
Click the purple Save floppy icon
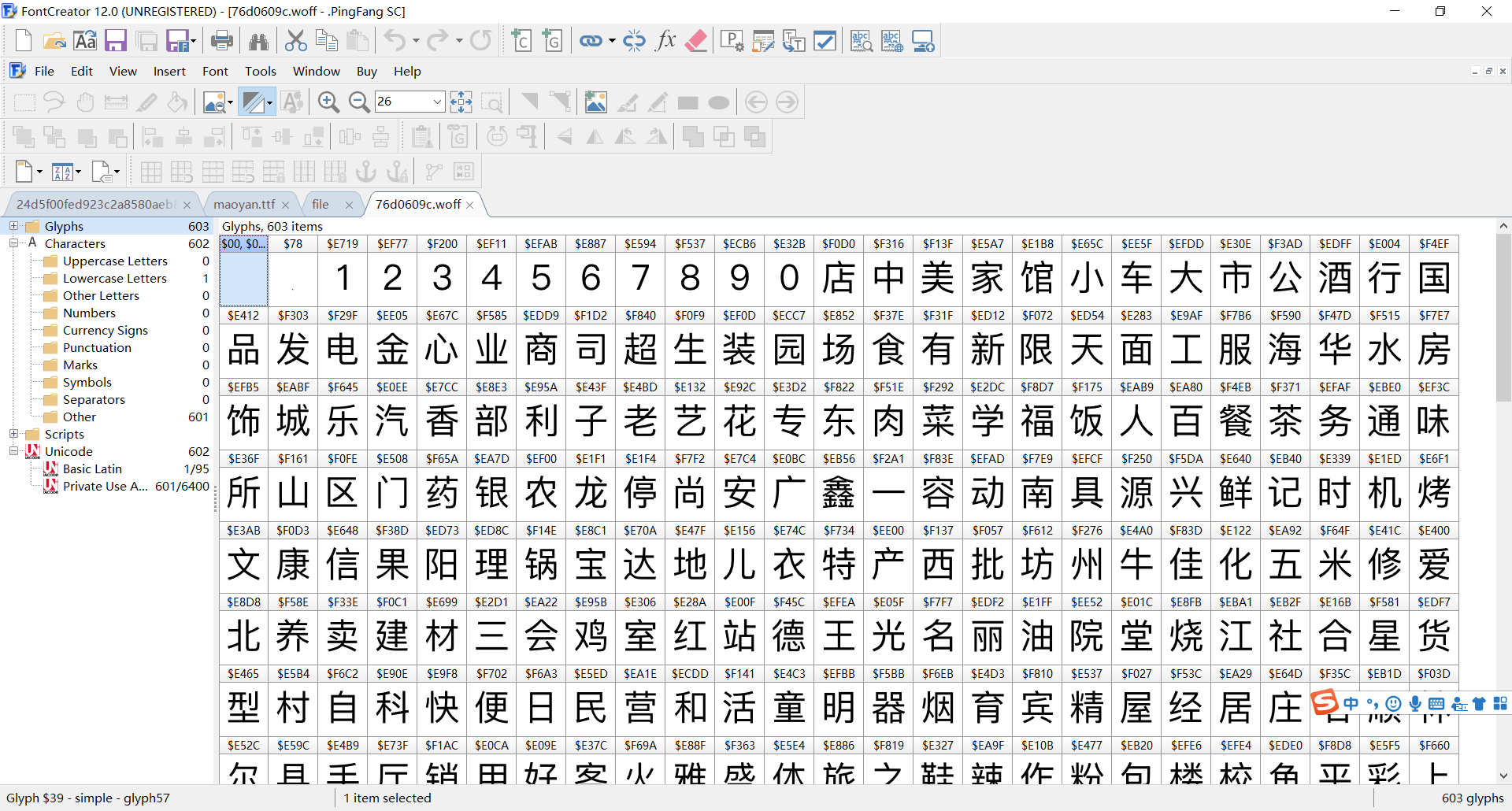[x=116, y=40]
